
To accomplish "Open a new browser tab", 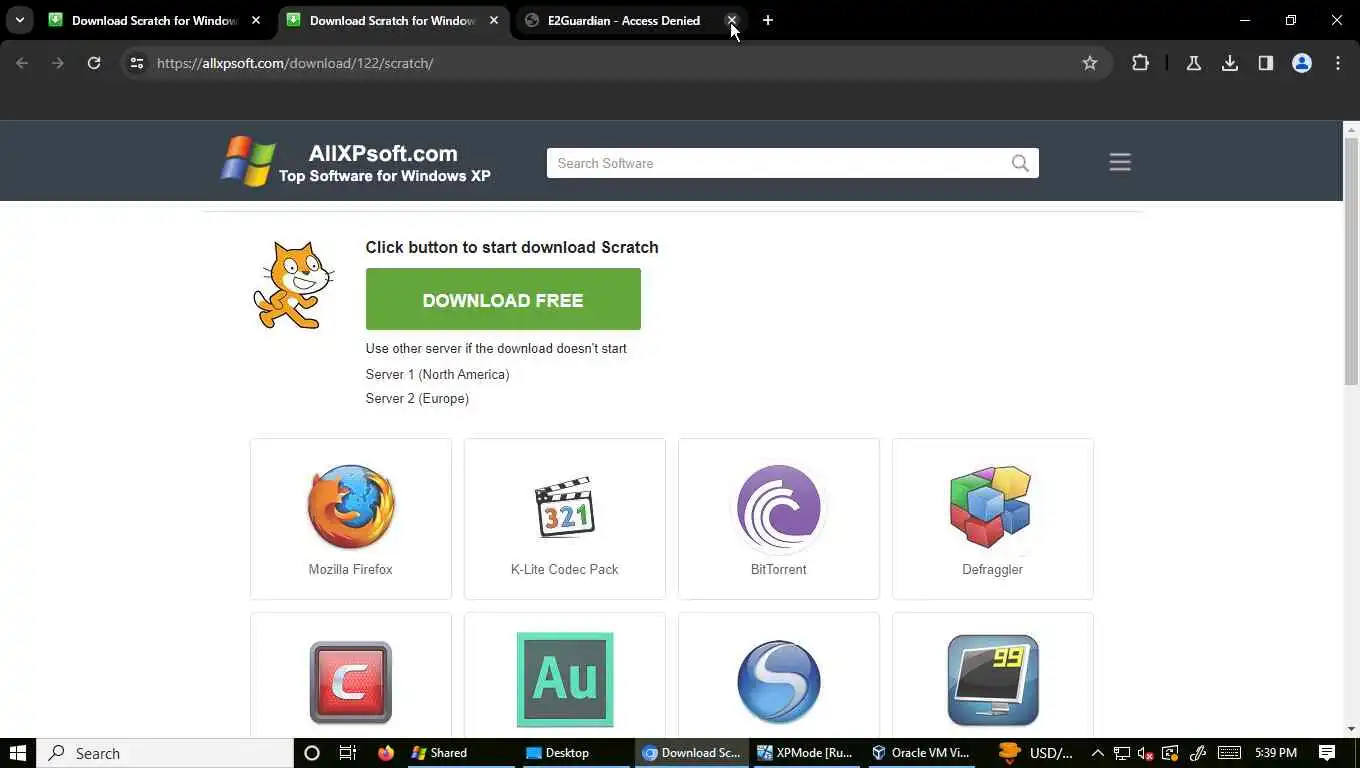I will point(768,20).
